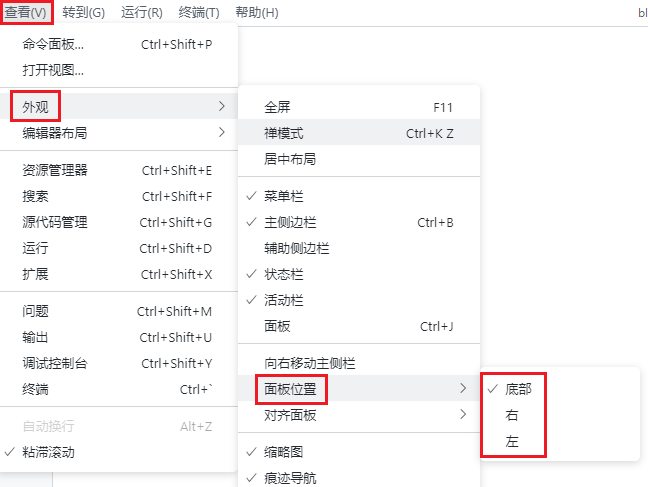The height and width of the screenshot is (487, 648).
Task: Open the 终端(T) menu
Action: click(x=198, y=12)
